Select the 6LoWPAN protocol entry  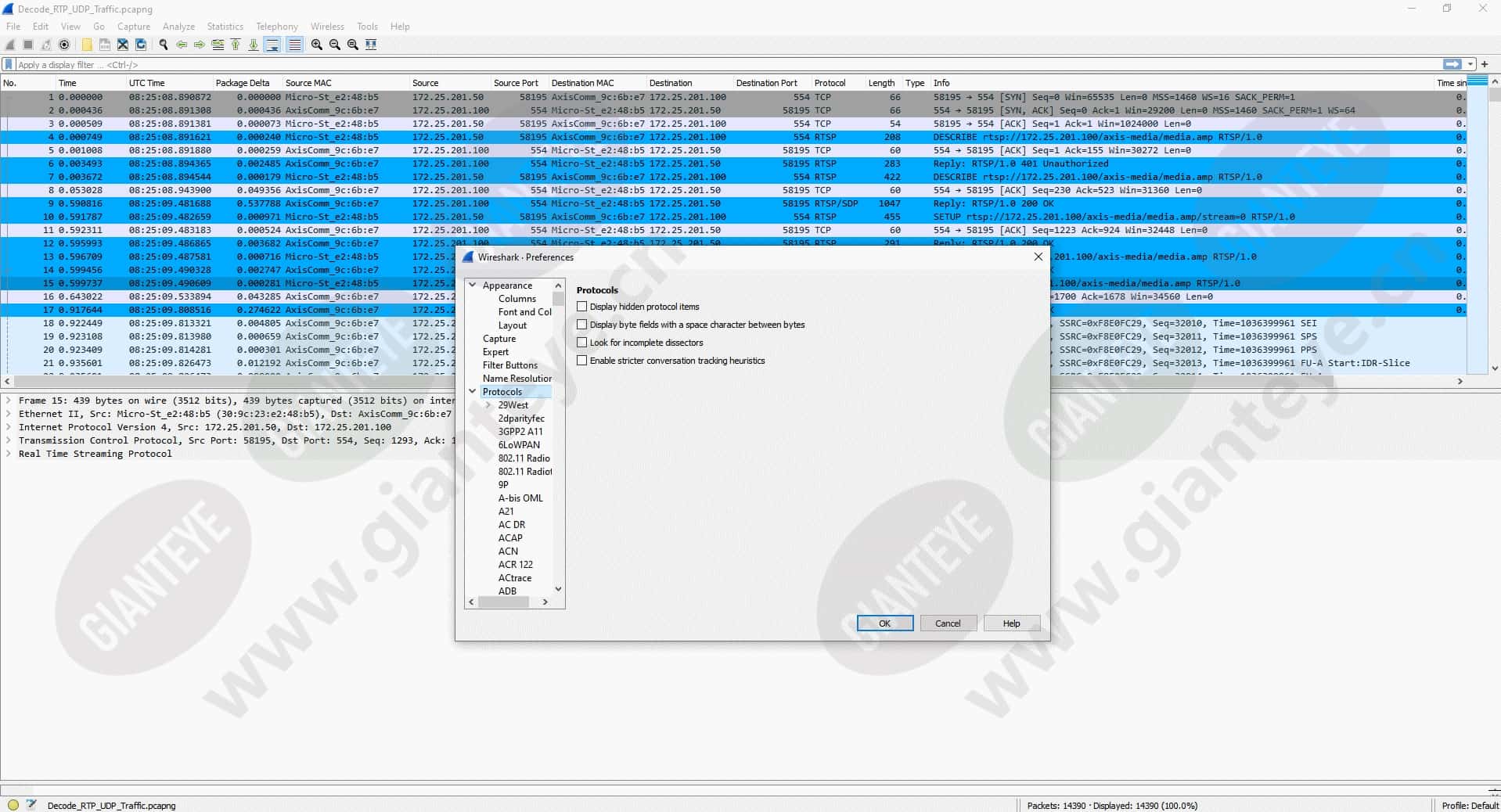pyautogui.click(x=519, y=445)
